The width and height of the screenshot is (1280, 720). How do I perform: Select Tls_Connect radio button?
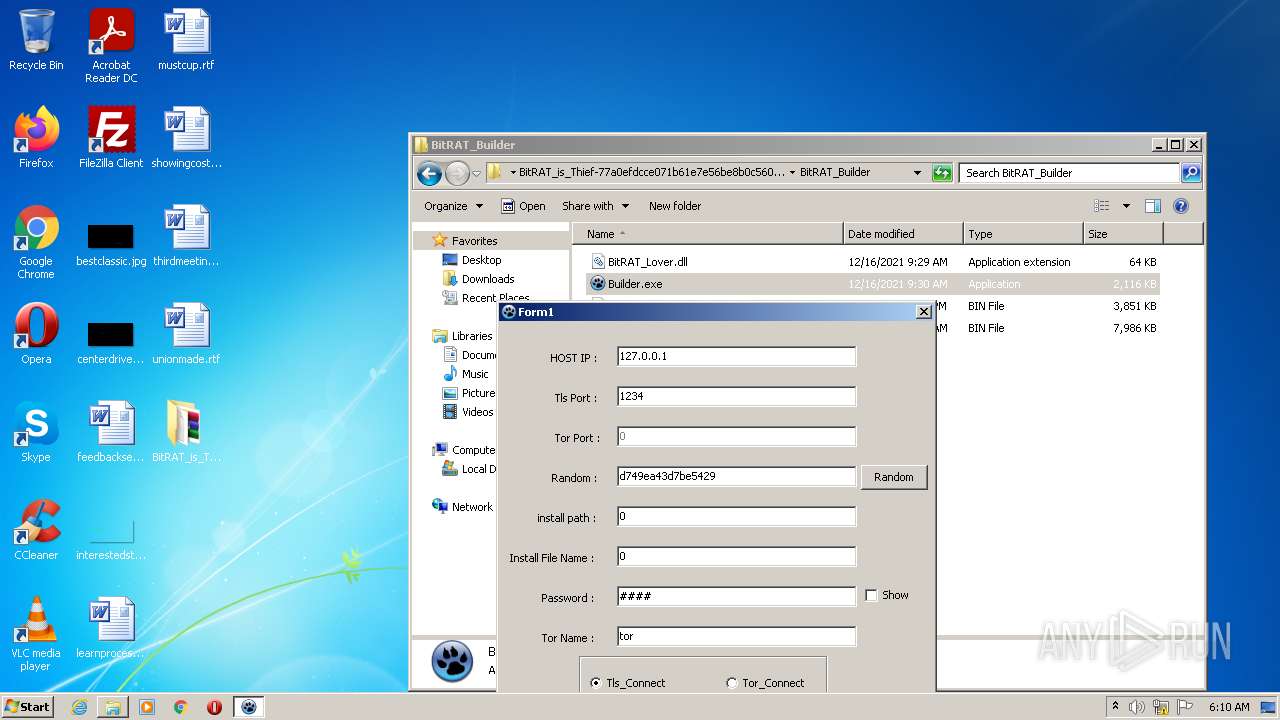coord(596,683)
